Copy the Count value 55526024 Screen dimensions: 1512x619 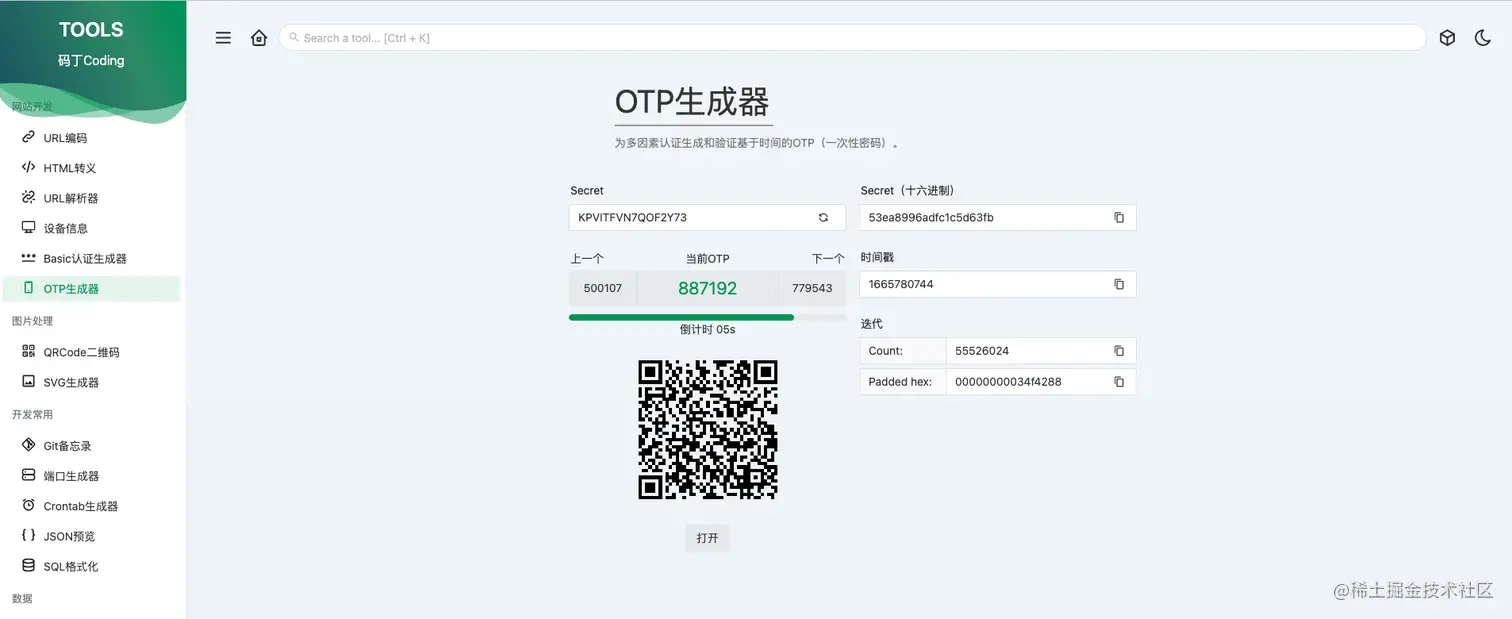[x=1119, y=351]
